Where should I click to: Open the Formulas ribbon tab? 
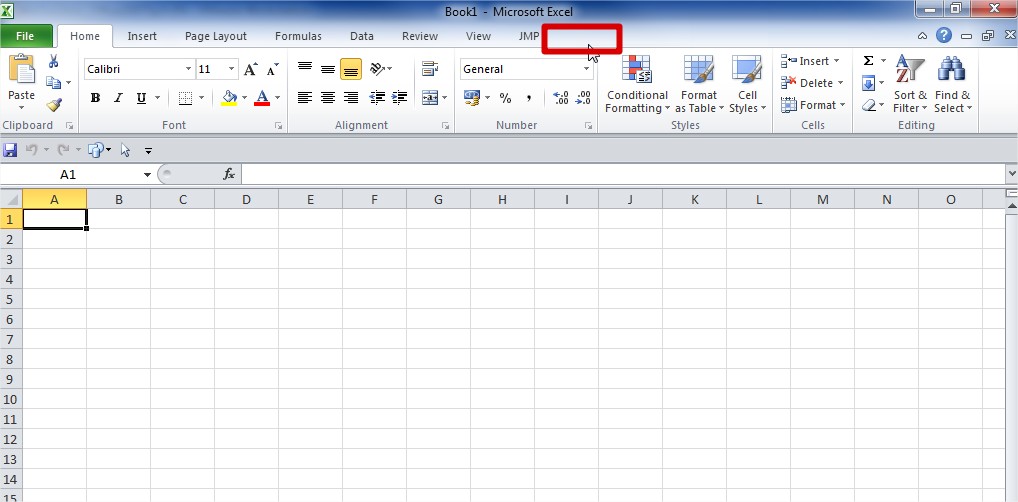(298, 36)
